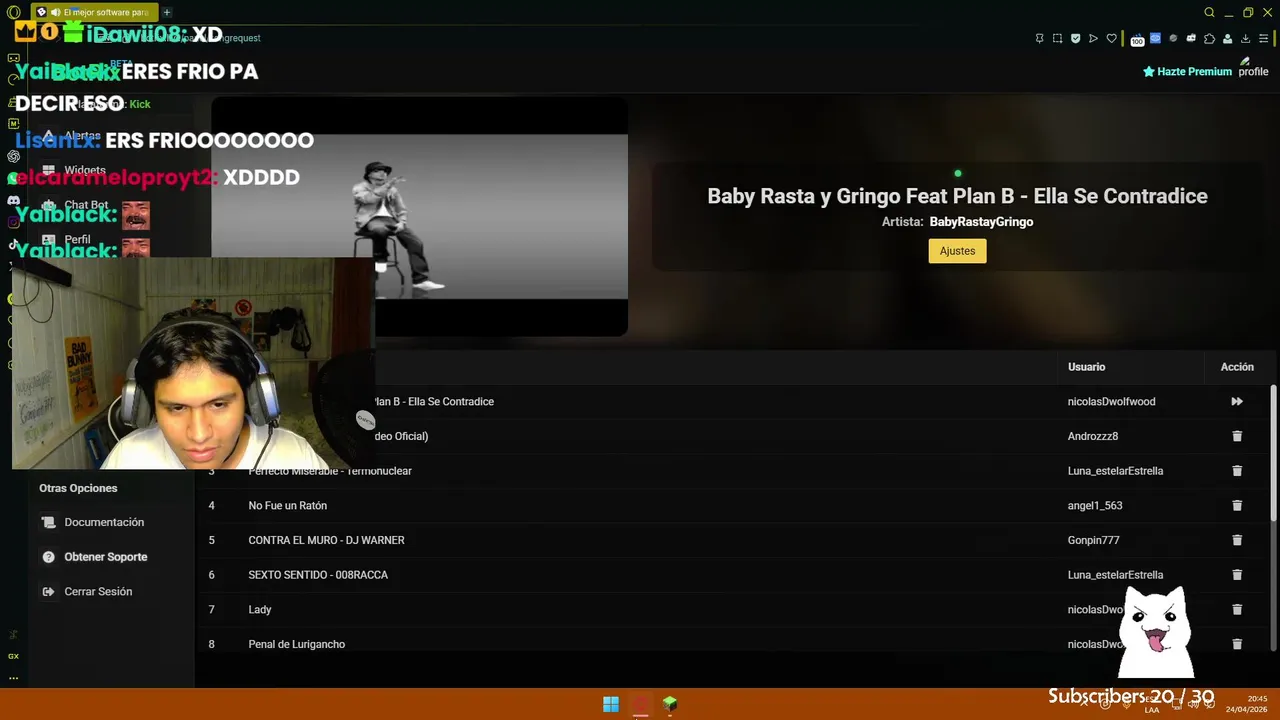
Task: Delete the song requested by Androzzz8
Action: click(1237, 436)
